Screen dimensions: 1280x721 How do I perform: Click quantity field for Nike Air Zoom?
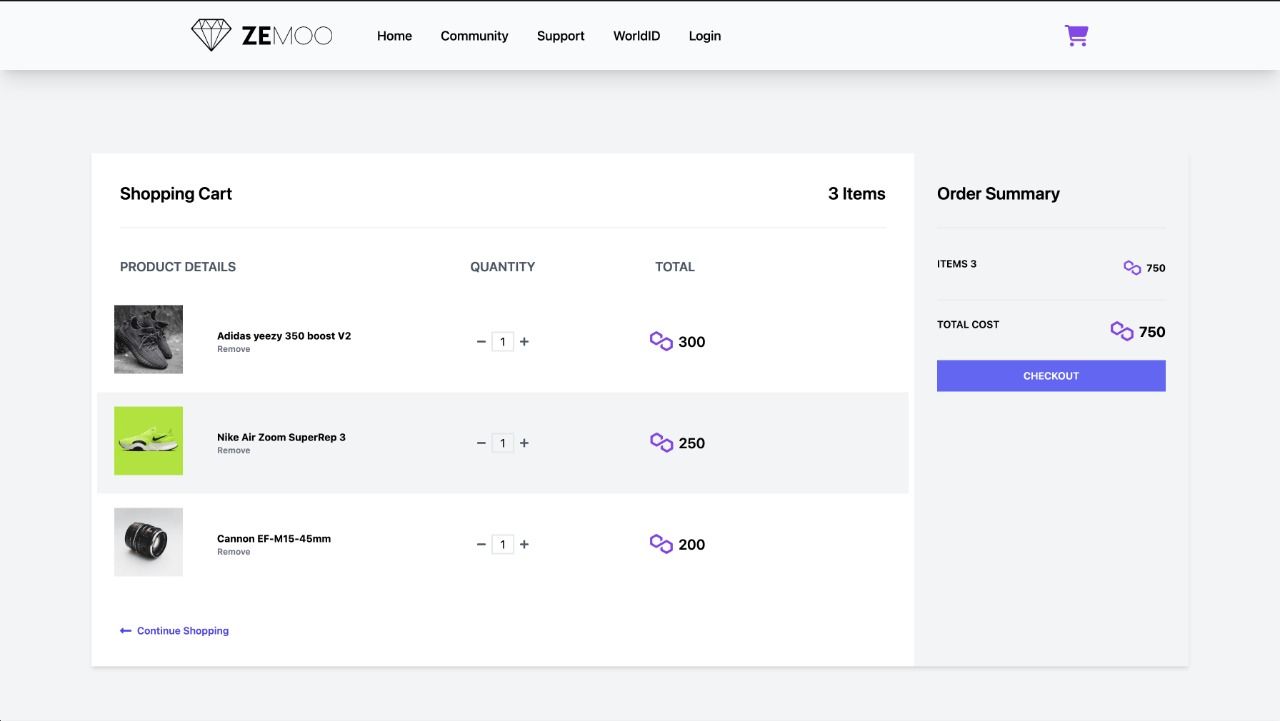coord(503,443)
